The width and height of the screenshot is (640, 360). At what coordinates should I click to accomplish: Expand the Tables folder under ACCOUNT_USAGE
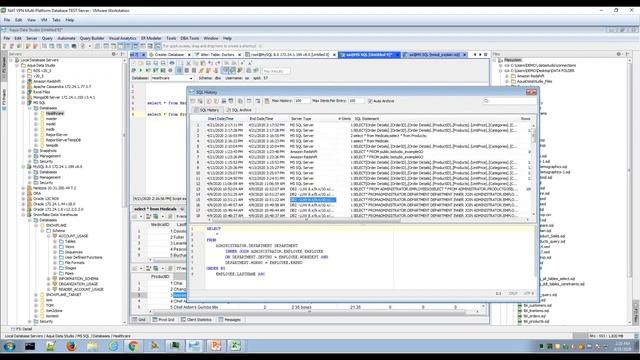55,241
